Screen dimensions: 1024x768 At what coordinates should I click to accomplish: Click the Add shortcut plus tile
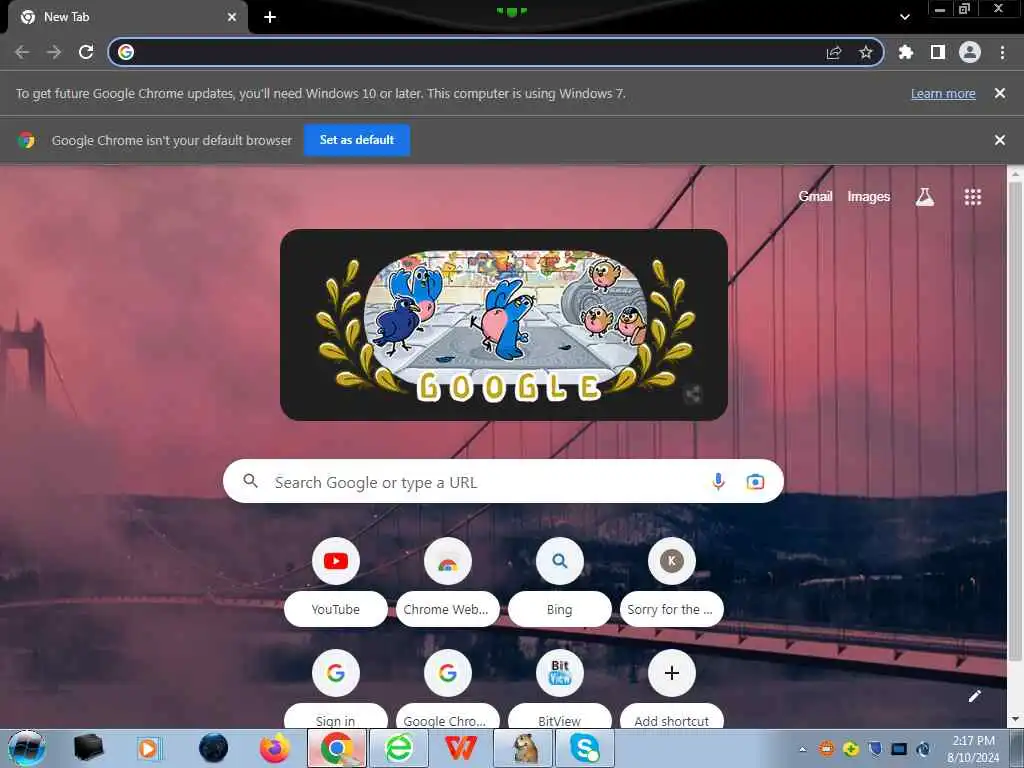(671, 689)
